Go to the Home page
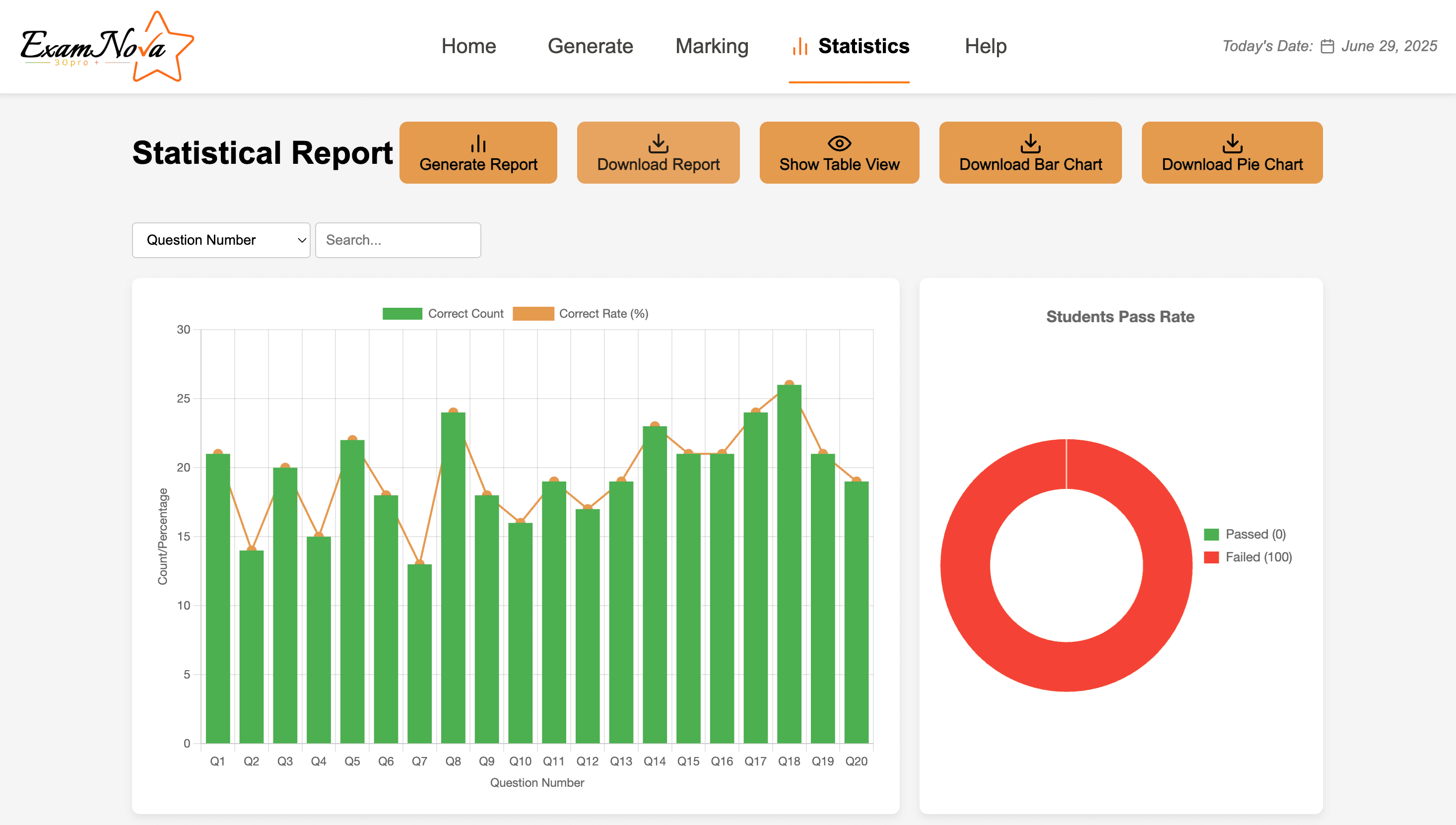 coord(468,47)
